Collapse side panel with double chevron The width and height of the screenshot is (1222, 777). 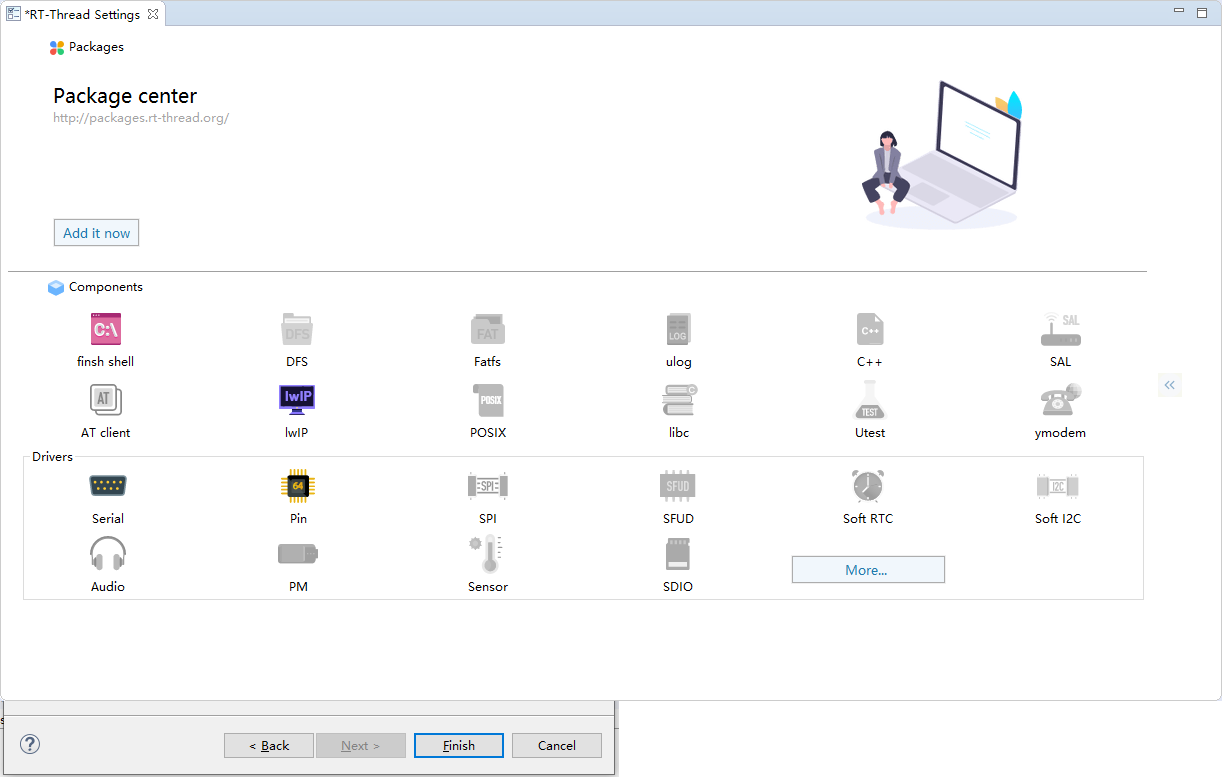[x=1170, y=385]
